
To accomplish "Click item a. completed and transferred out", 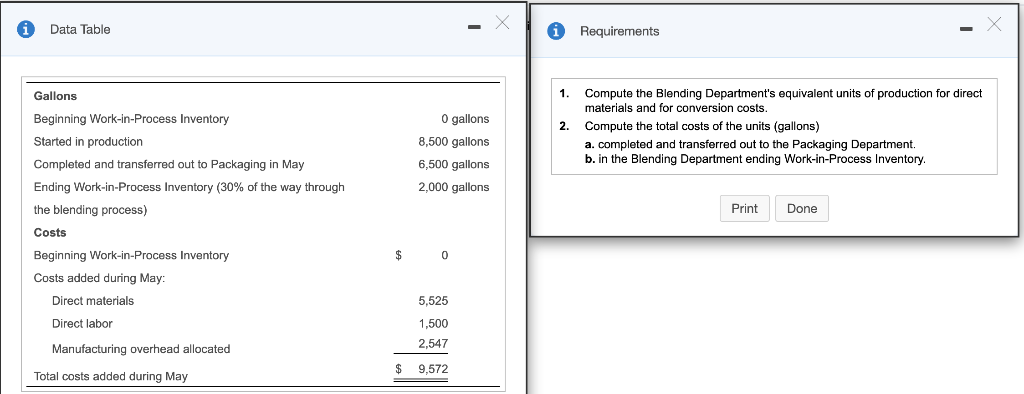I will pos(750,144).
